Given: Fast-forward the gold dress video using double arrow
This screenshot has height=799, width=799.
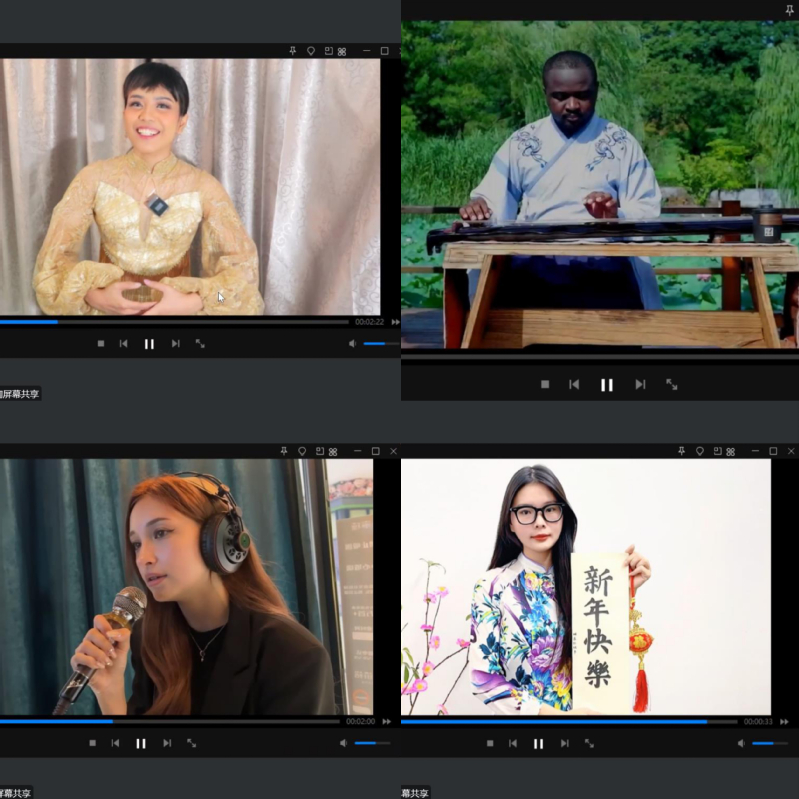Looking at the screenshot, I should 395,322.
